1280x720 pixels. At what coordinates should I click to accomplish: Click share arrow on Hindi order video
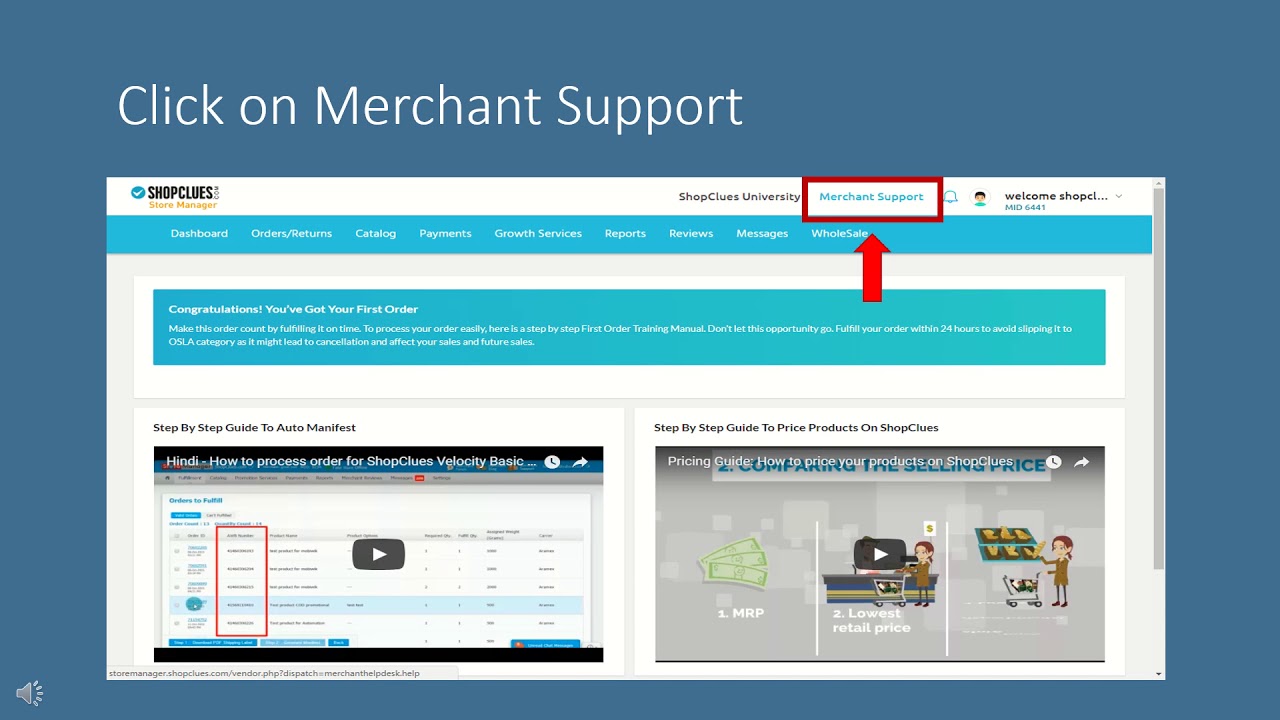(580, 462)
